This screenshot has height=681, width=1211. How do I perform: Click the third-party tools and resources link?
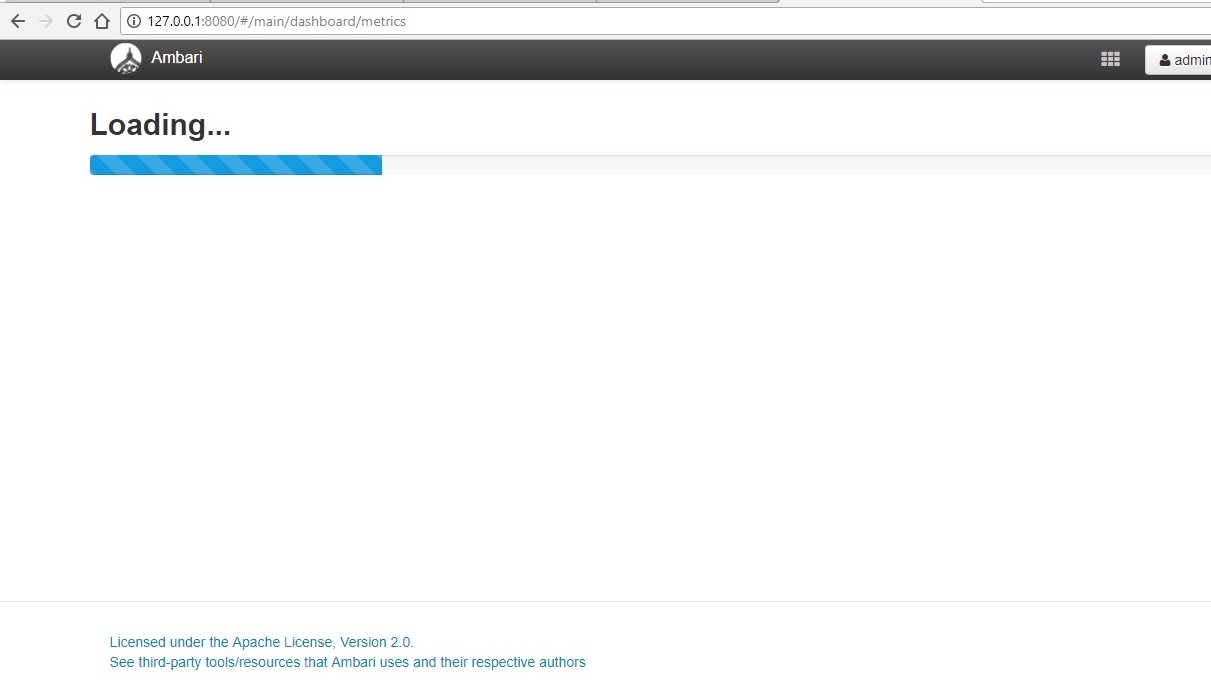347,662
